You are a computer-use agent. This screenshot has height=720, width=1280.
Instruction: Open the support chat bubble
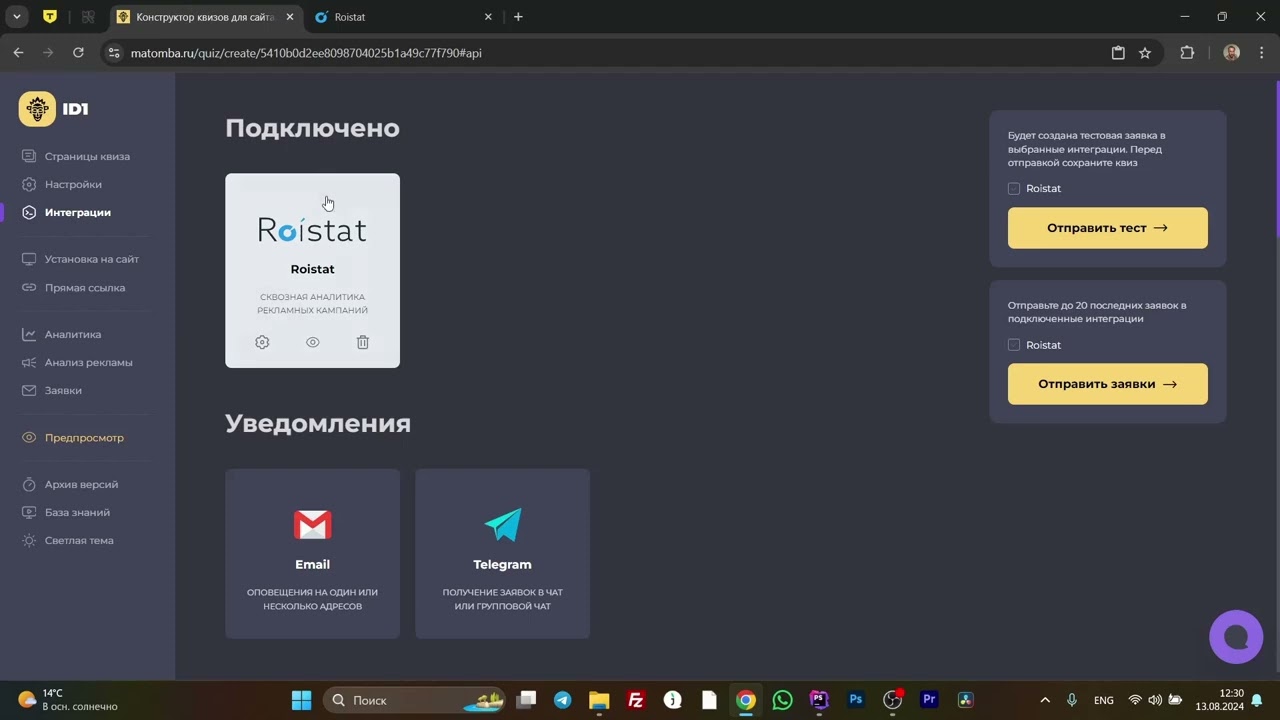pos(1236,637)
